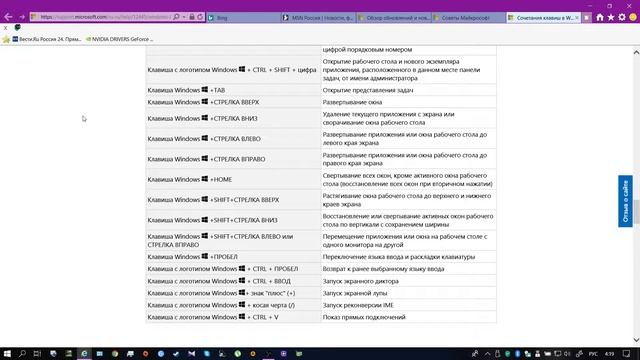
Task: Send feedback via the smiley icon
Action: (x=633, y=17)
